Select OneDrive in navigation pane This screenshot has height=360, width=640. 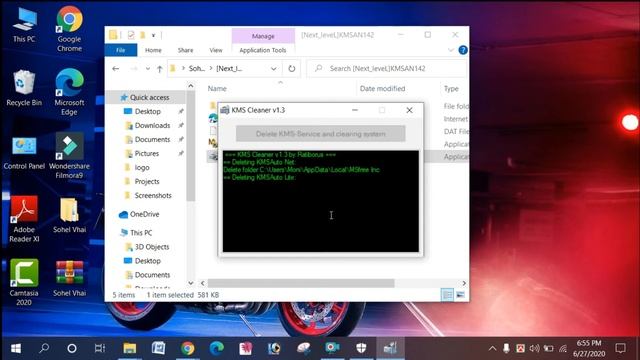tap(140, 214)
